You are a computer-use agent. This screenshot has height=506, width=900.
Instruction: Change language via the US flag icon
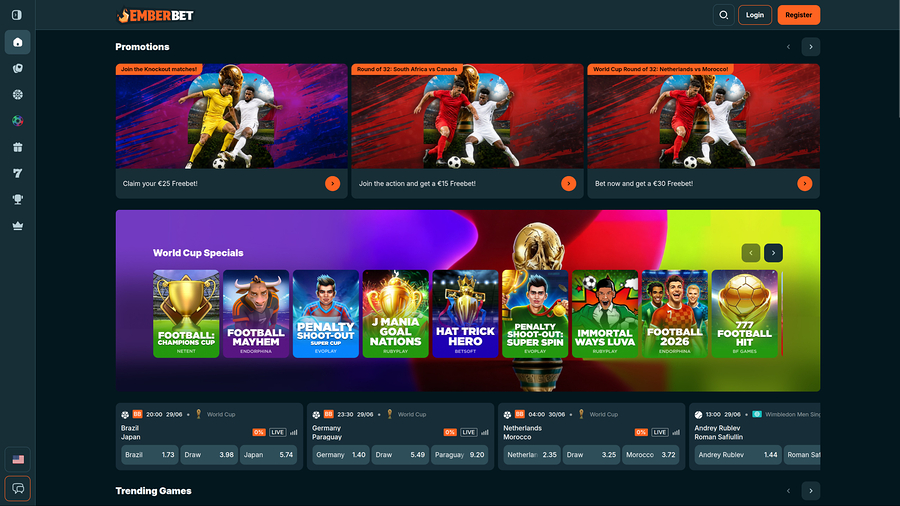[x=18, y=459]
